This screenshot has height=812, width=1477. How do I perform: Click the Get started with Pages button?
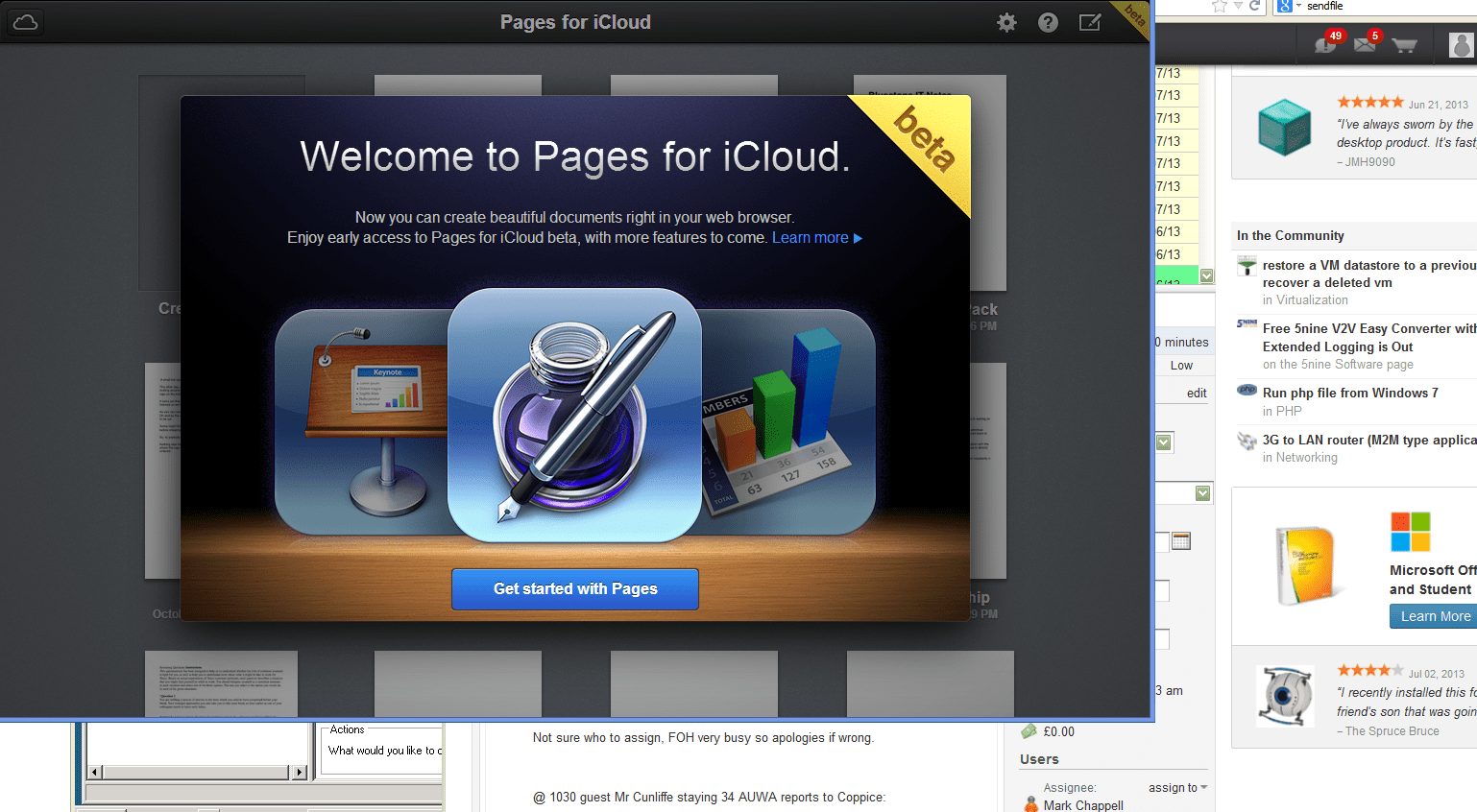[x=575, y=589]
